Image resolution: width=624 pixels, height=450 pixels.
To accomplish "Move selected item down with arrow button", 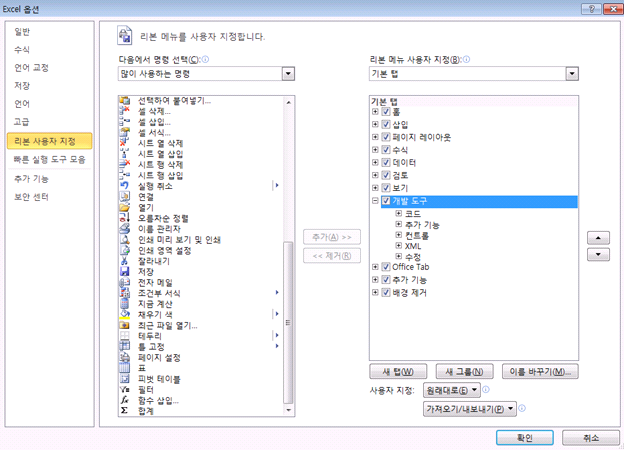I will click(598, 254).
